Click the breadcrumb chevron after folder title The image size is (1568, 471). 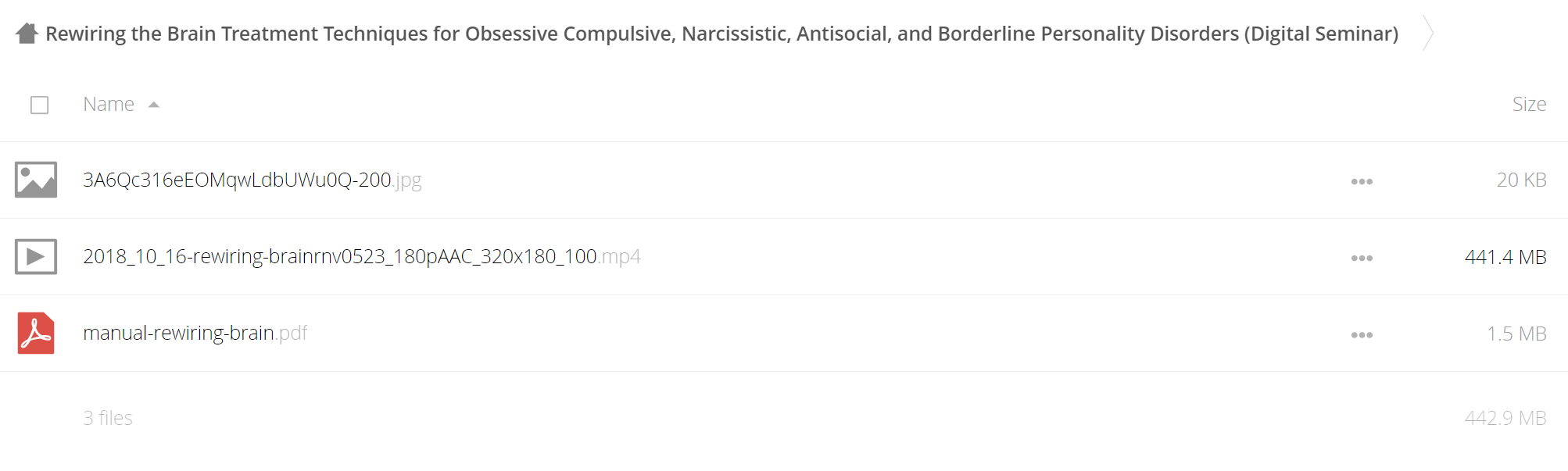tap(1428, 33)
